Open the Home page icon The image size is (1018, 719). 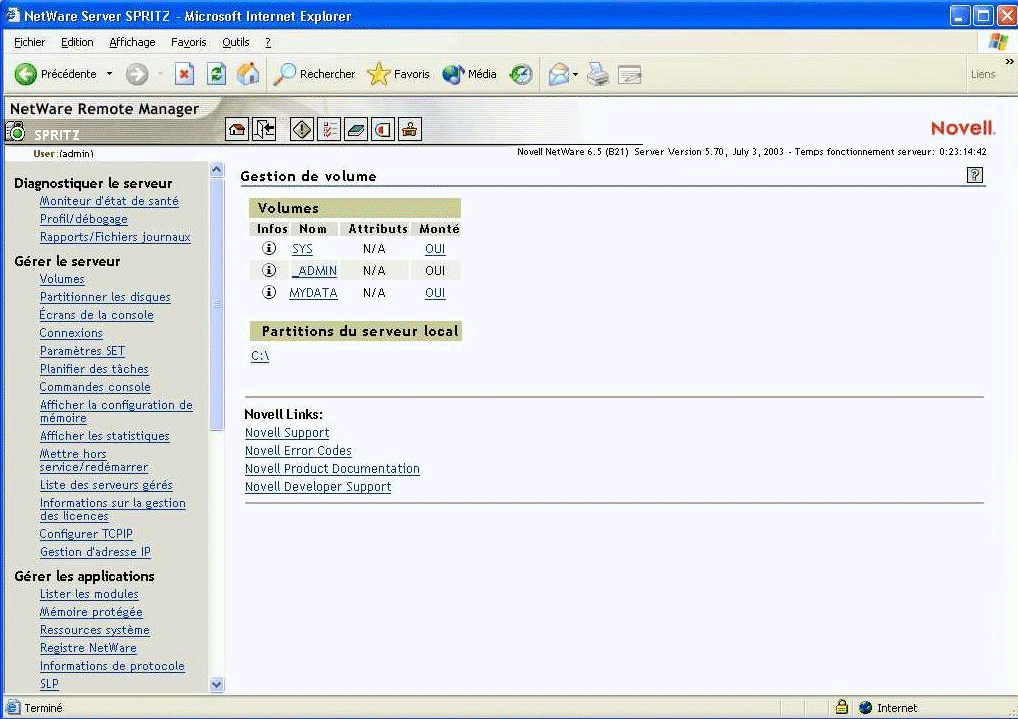coord(238,128)
